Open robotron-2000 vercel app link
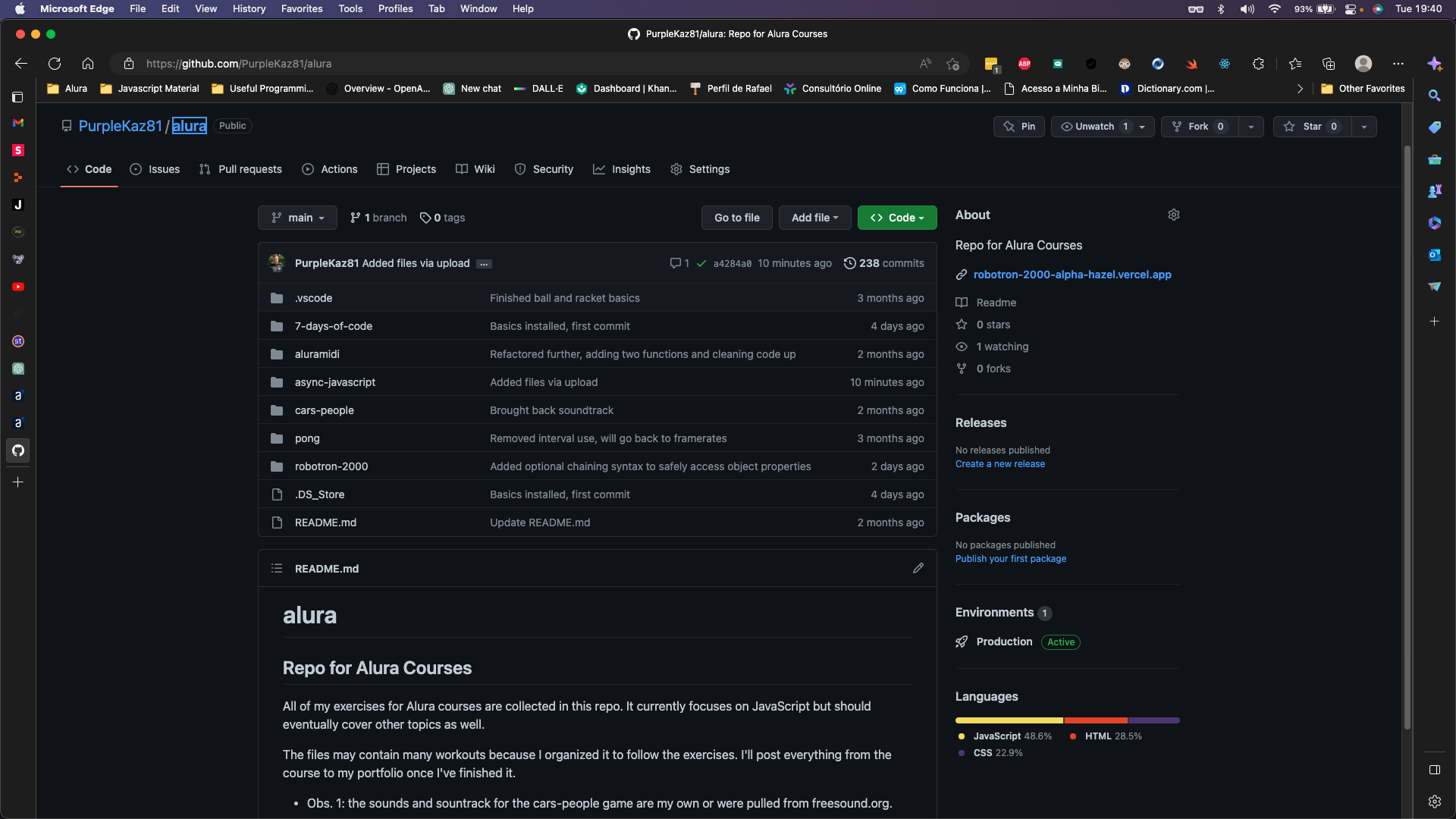 click(x=1072, y=275)
